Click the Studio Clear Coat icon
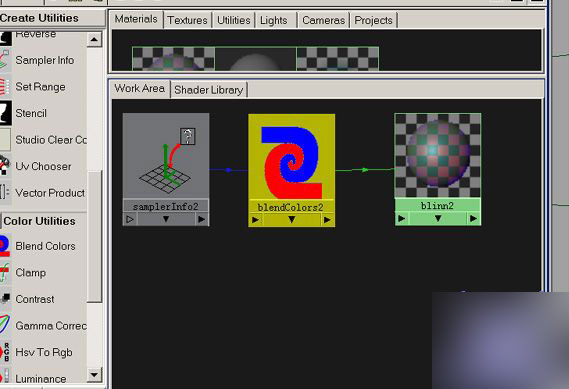Screen dimensions: 569x389 click(x=5, y=140)
